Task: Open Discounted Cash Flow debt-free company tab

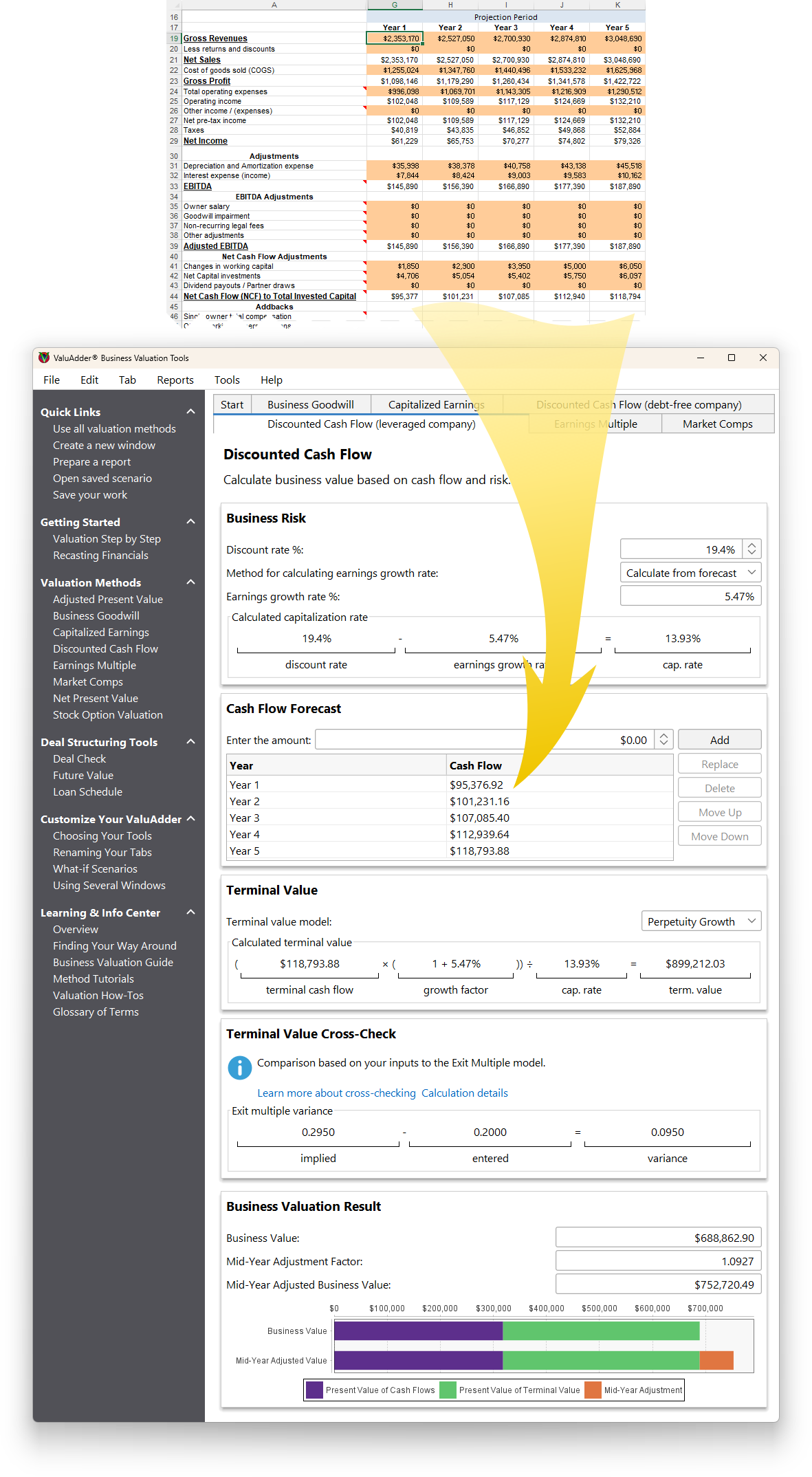Action: tap(639, 404)
